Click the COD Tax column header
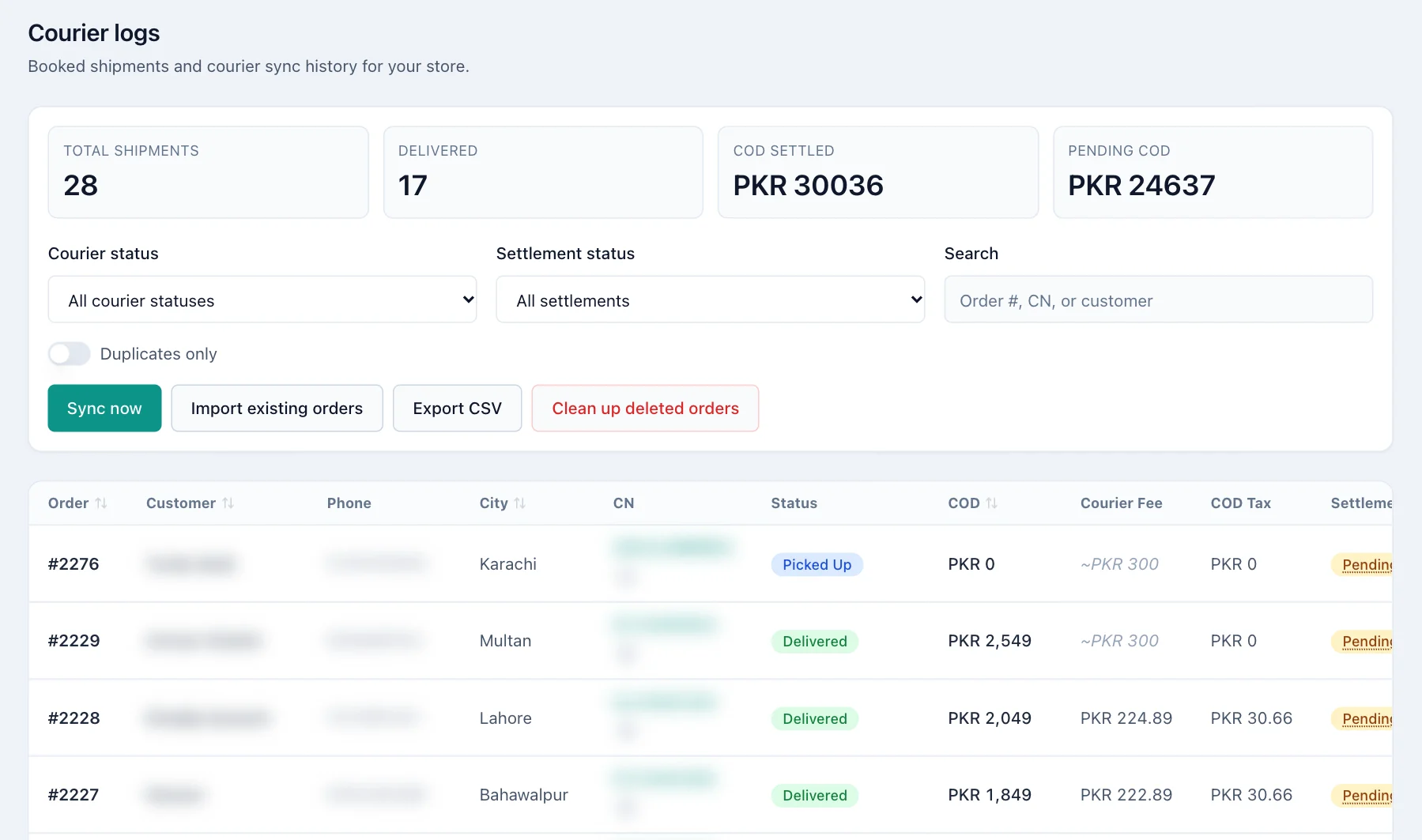 [1240, 503]
